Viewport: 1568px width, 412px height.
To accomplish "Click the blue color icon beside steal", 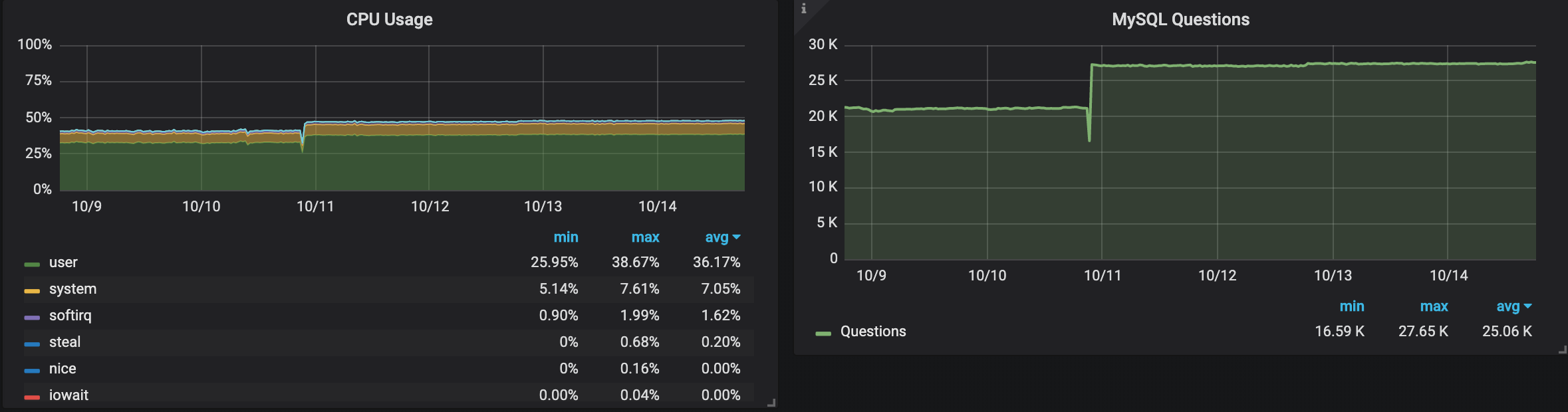I will (32, 344).
